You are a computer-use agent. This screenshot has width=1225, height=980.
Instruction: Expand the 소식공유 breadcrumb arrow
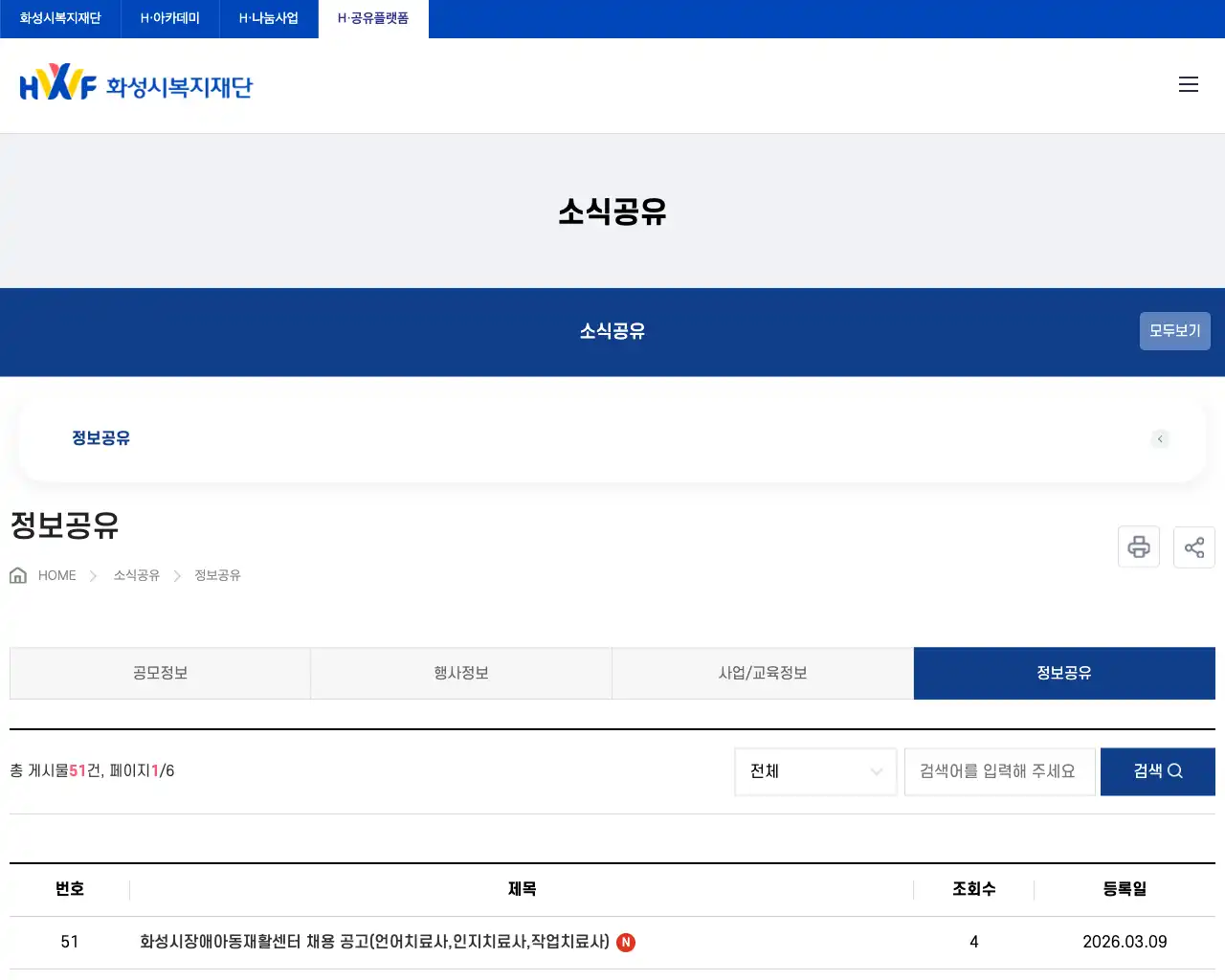(x=177, y=575)
